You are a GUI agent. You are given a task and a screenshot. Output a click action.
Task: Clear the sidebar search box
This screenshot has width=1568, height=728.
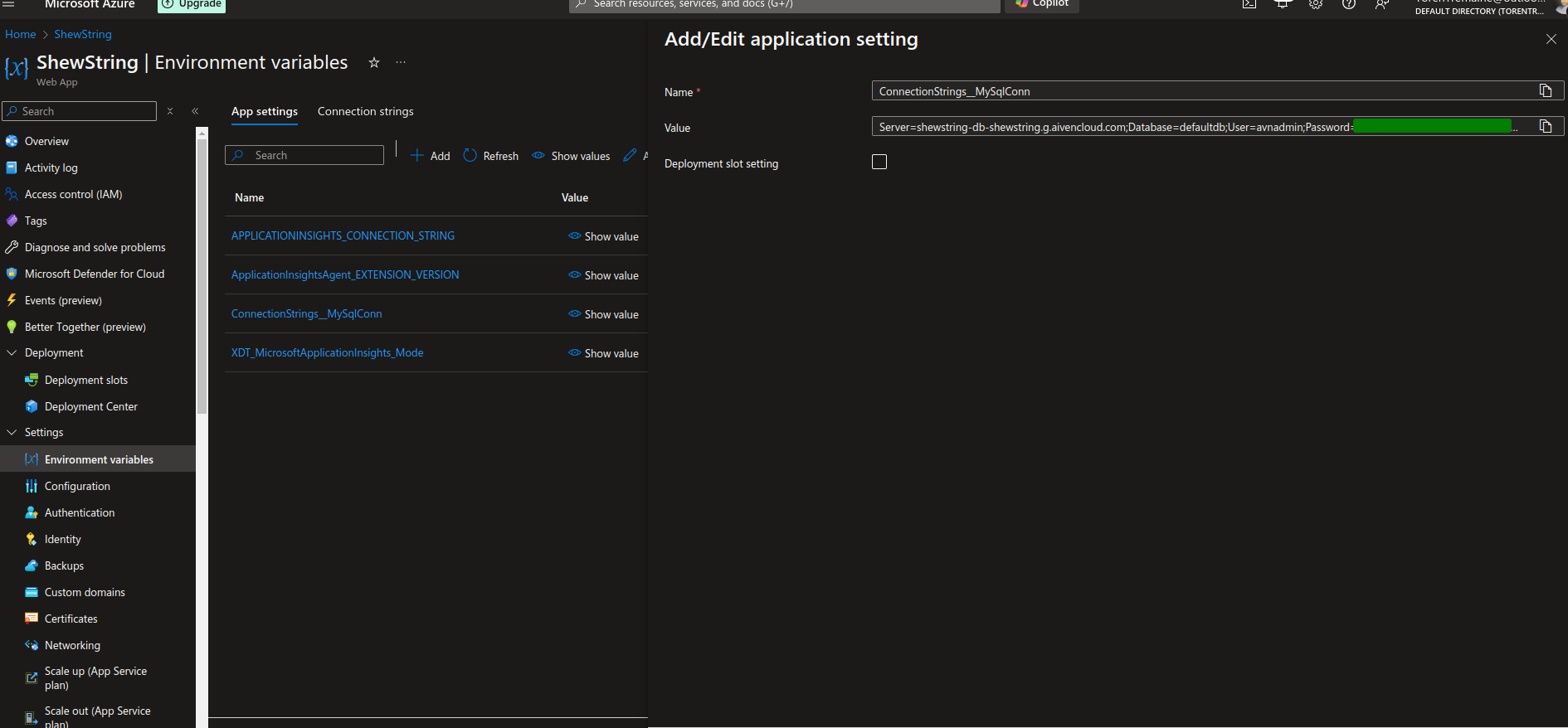(170, 111)
